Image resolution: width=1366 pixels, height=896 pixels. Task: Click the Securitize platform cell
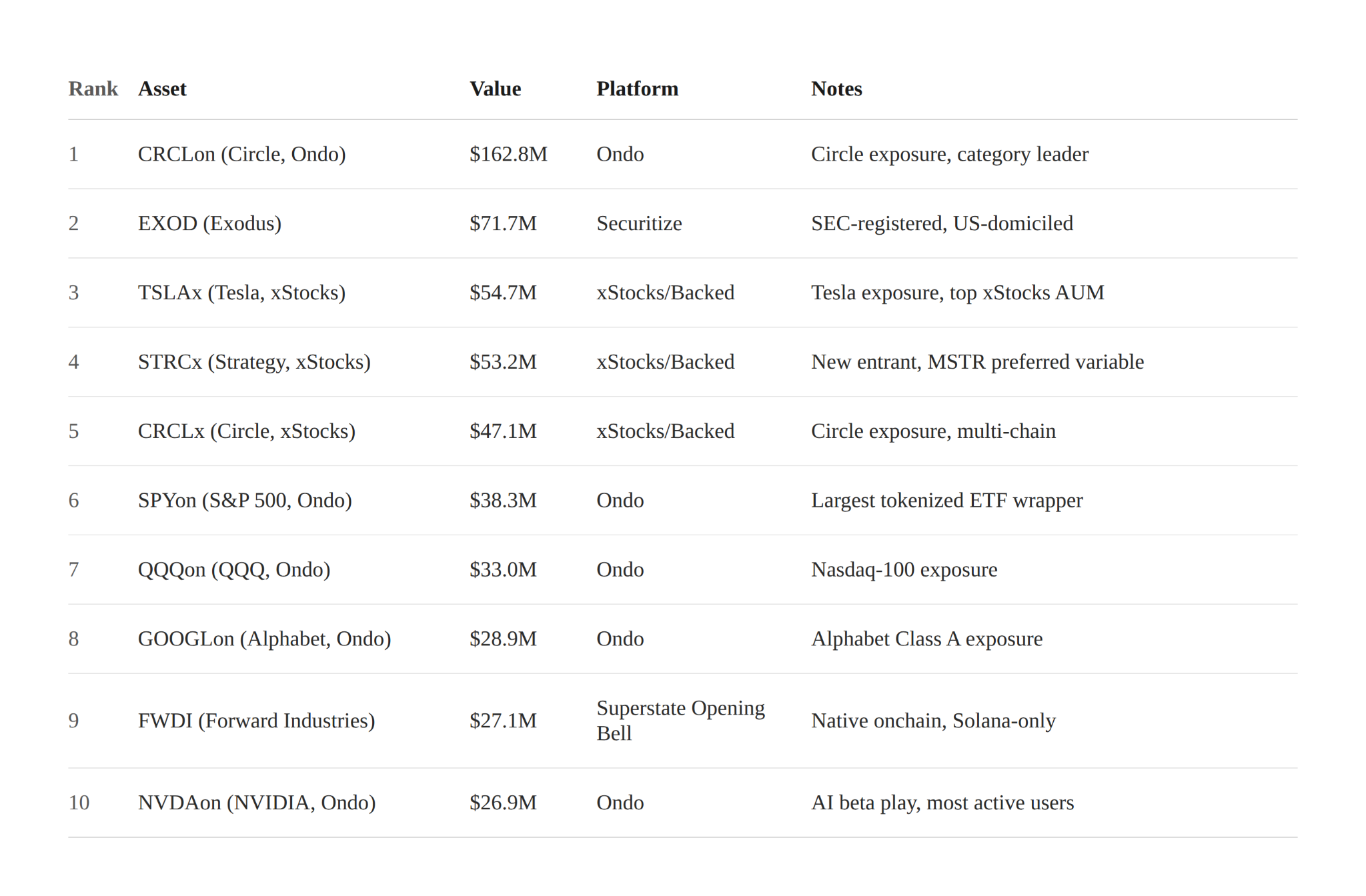click(639, 223)
